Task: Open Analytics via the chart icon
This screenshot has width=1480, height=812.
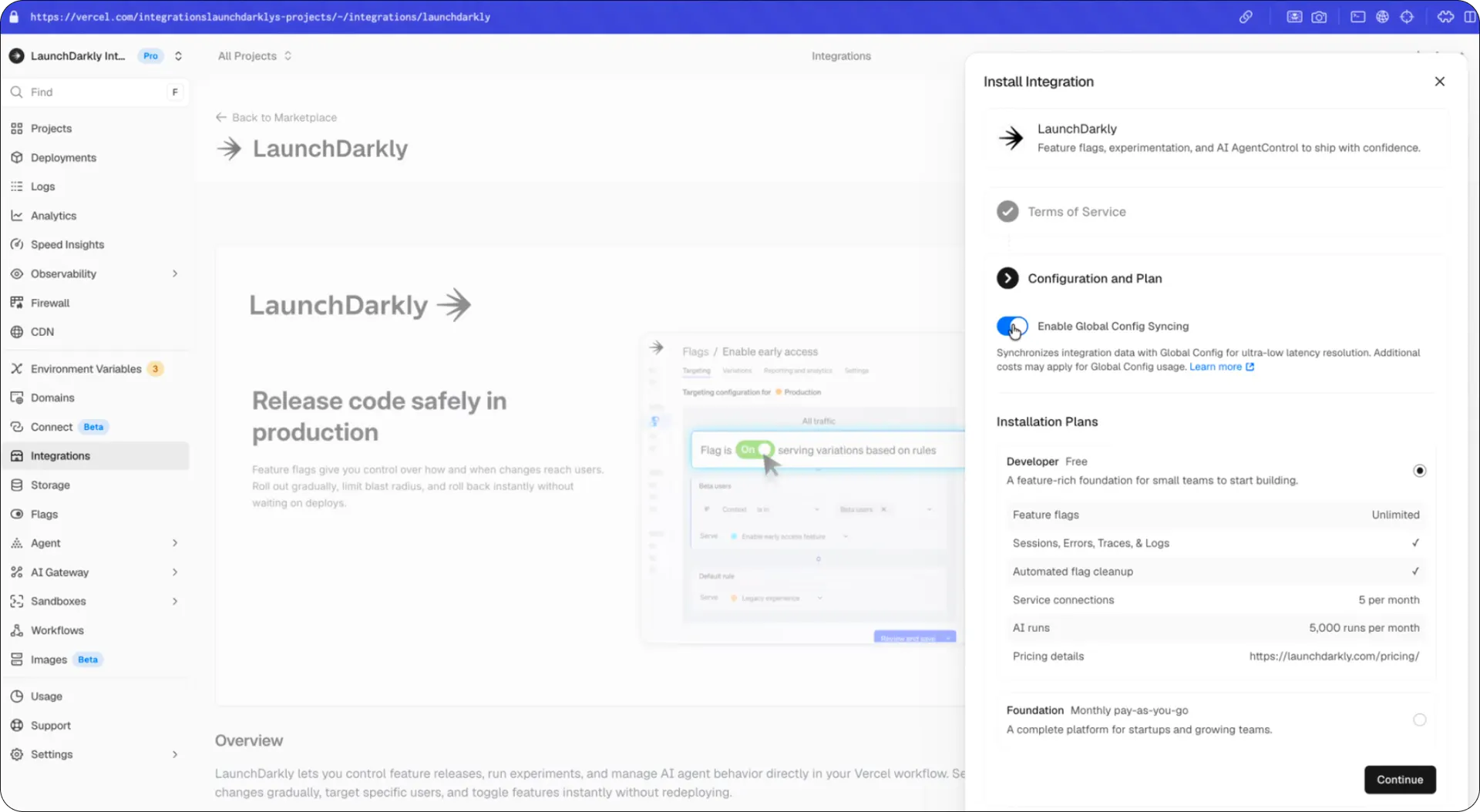Action: pos(17,216)
